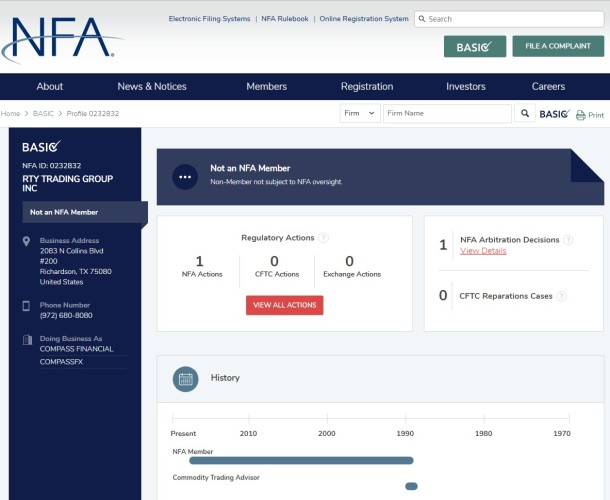This screenshot has height=500, width=610.
Task: Click the File a Complaint button
Action: pos(558,46)
